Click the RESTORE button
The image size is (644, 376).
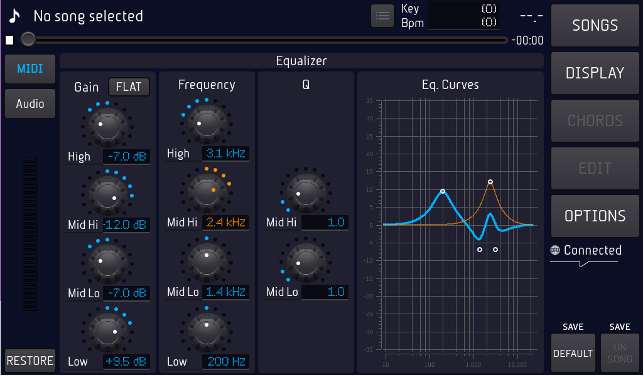pos(30,360)
